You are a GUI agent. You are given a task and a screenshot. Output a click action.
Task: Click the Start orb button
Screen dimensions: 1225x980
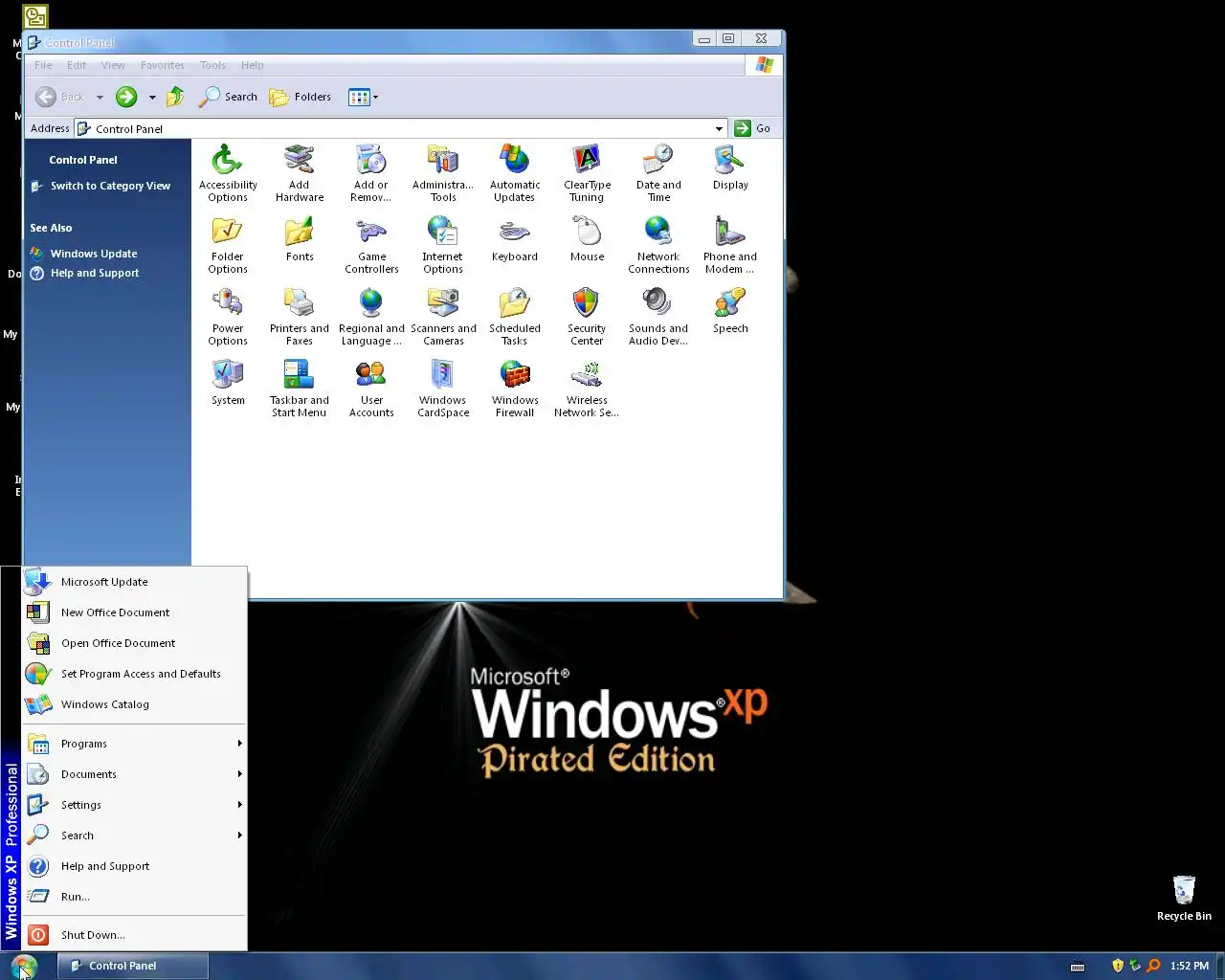pyautogui.click(x=25, y=966)
